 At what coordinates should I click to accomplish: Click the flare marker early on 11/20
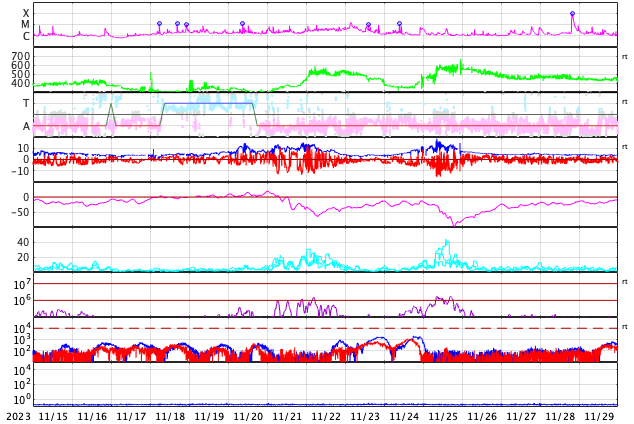coord(243,24)
